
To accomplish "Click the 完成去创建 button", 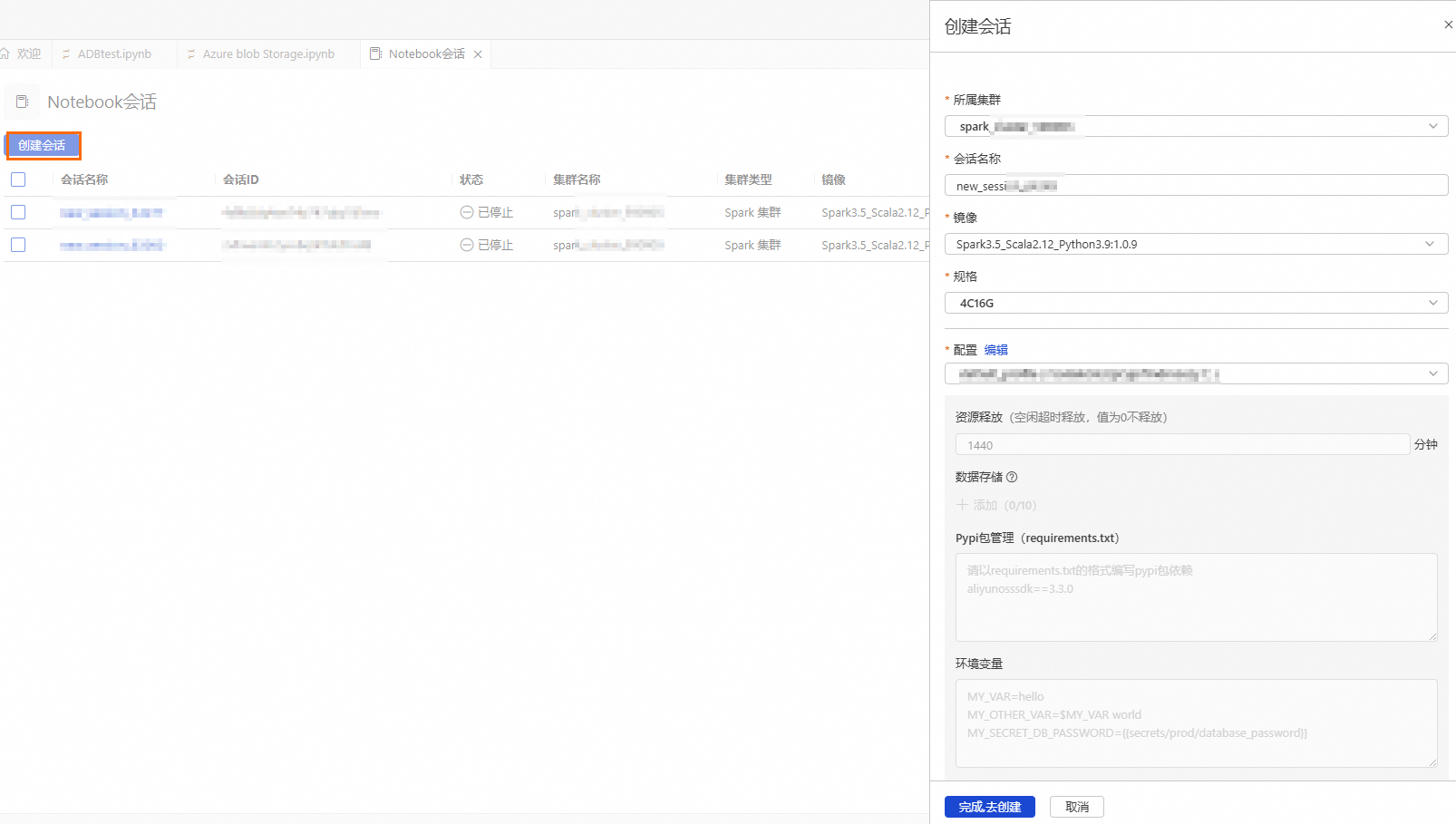I will tap(990, 807).
